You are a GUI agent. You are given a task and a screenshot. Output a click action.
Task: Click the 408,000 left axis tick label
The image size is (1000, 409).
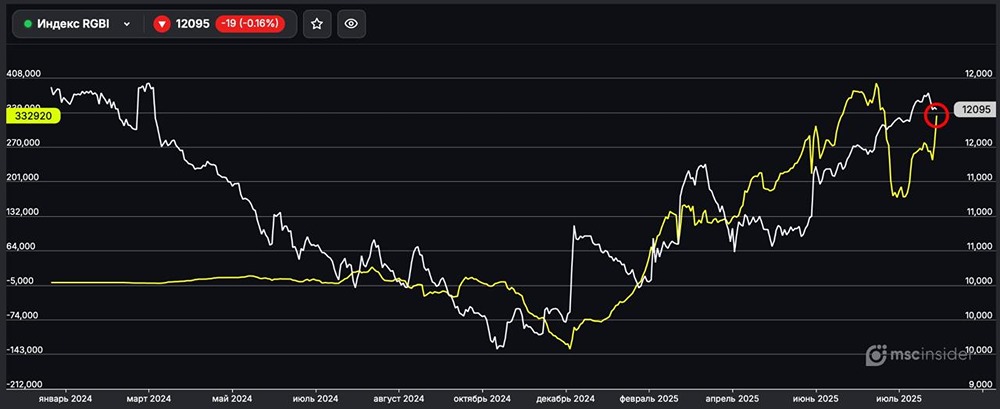pyautogui.click(x=23, y=74)
